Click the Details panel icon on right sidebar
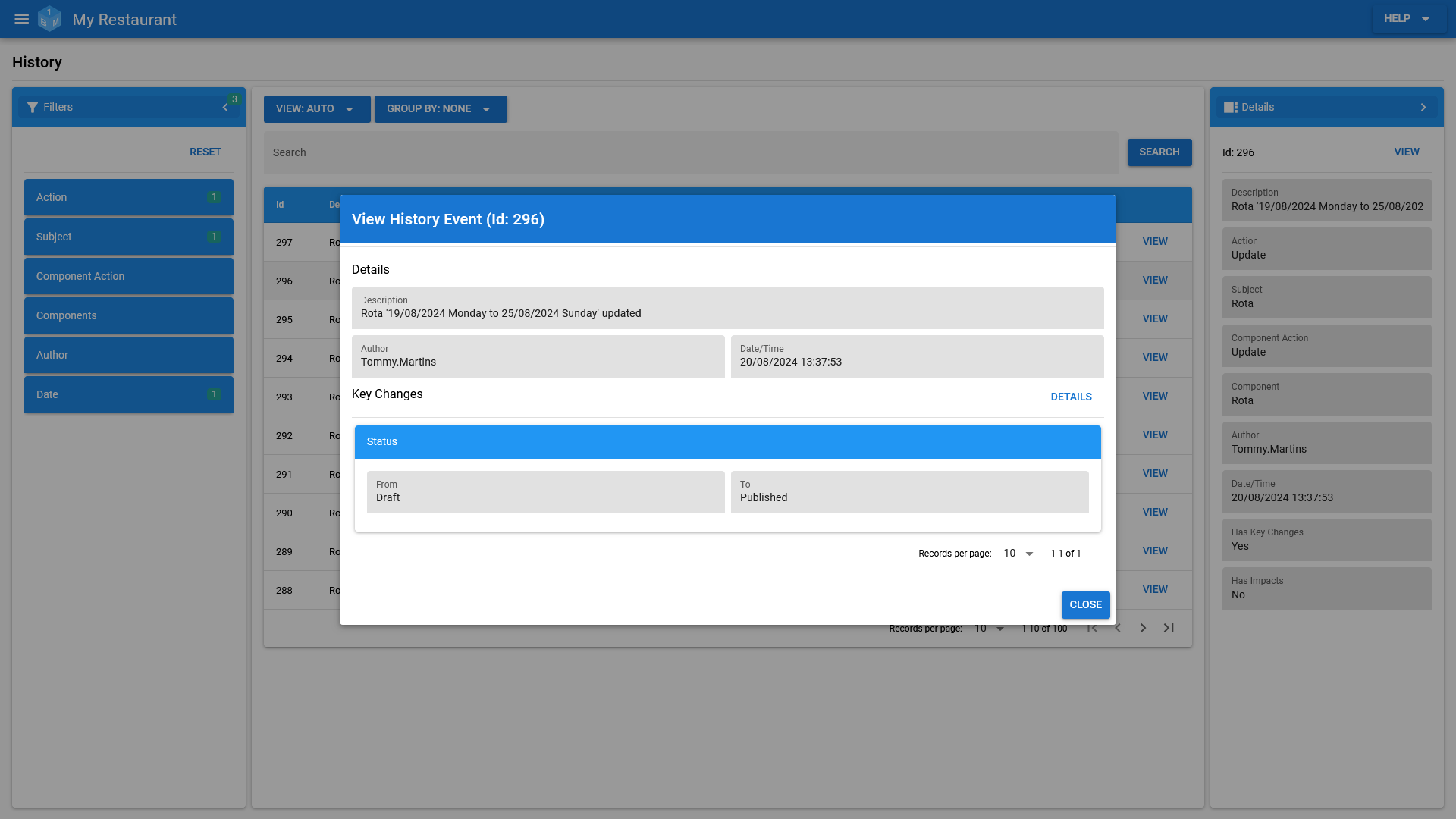 tap(1231, 107)
